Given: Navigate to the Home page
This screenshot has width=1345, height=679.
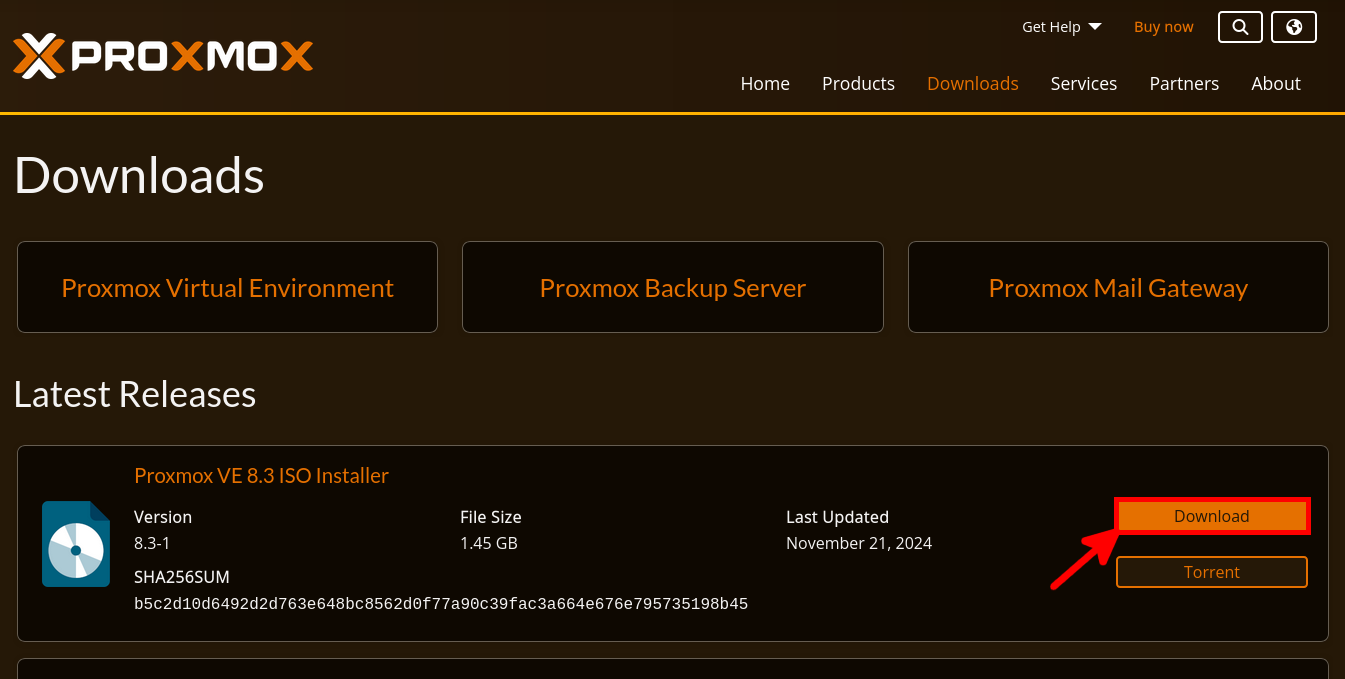Looking at the screenshot, I should click(x=765, y=84).
